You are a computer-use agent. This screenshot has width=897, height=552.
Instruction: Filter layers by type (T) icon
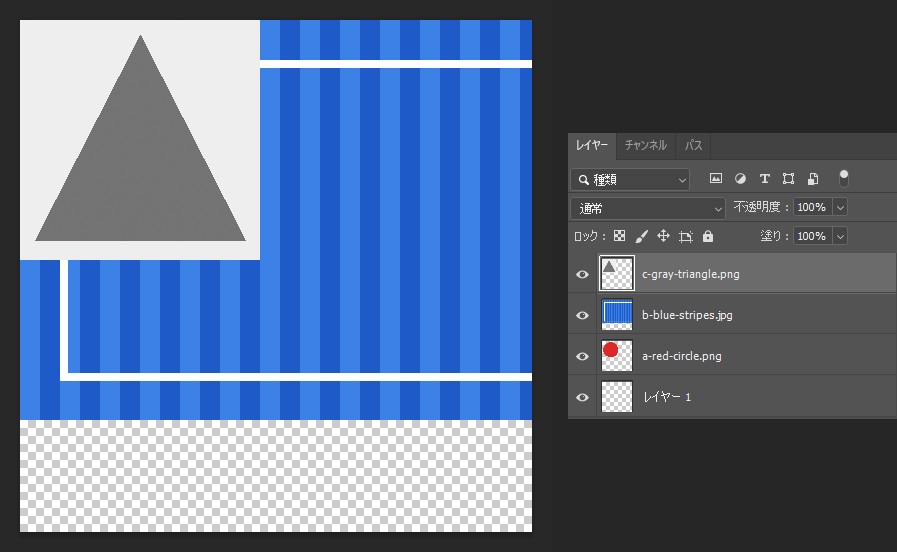764,178
